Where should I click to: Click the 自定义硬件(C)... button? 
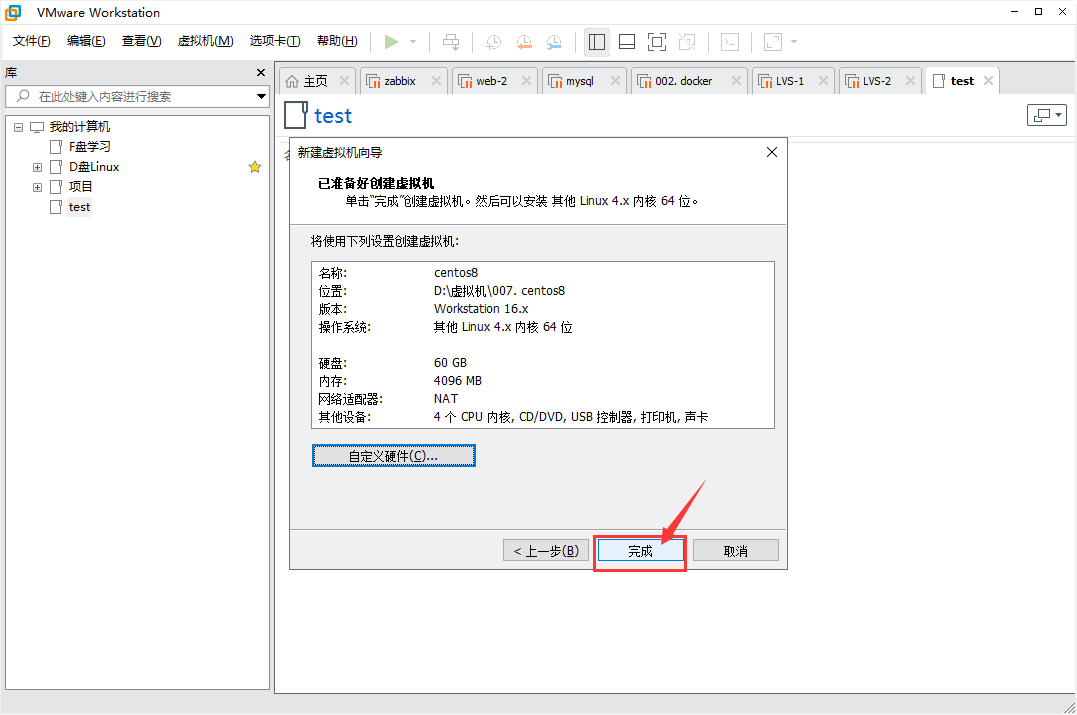click(x=394, y=456)
